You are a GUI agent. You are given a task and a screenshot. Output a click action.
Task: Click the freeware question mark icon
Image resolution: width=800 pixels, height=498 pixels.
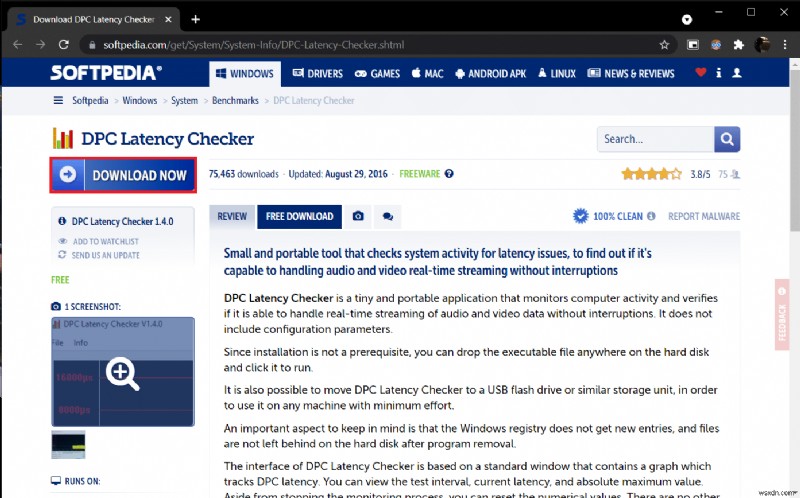pyautogui.click(x=449, y=174)
